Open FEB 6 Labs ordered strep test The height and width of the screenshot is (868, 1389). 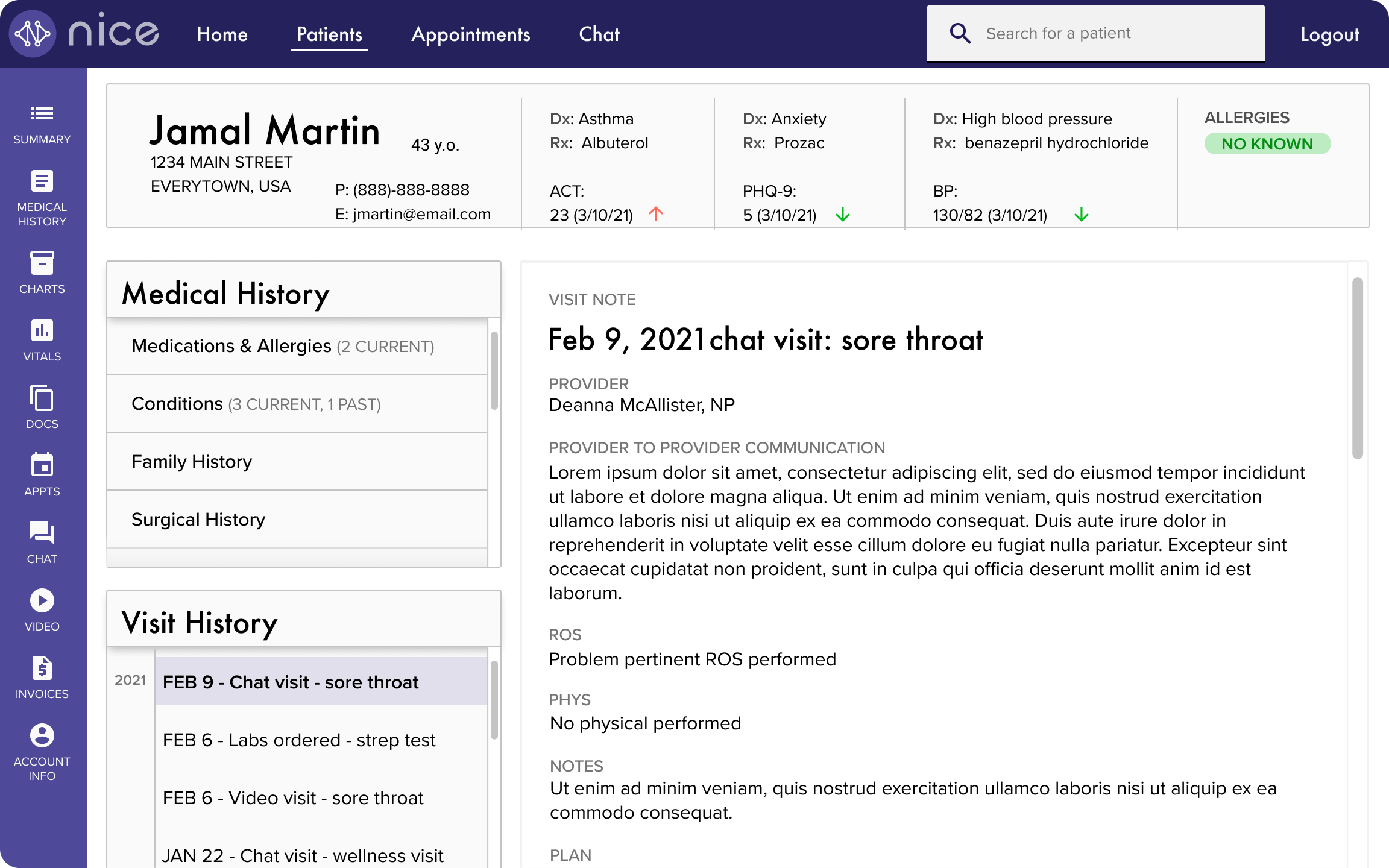click(299, 740)
